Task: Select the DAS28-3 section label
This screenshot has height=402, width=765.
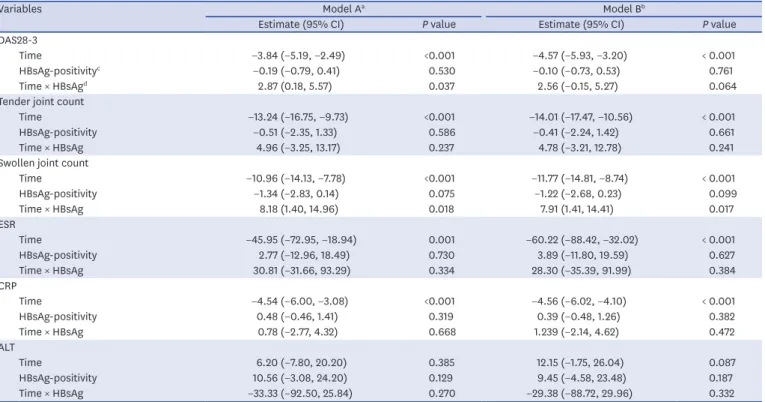Action: click(19, 40)
